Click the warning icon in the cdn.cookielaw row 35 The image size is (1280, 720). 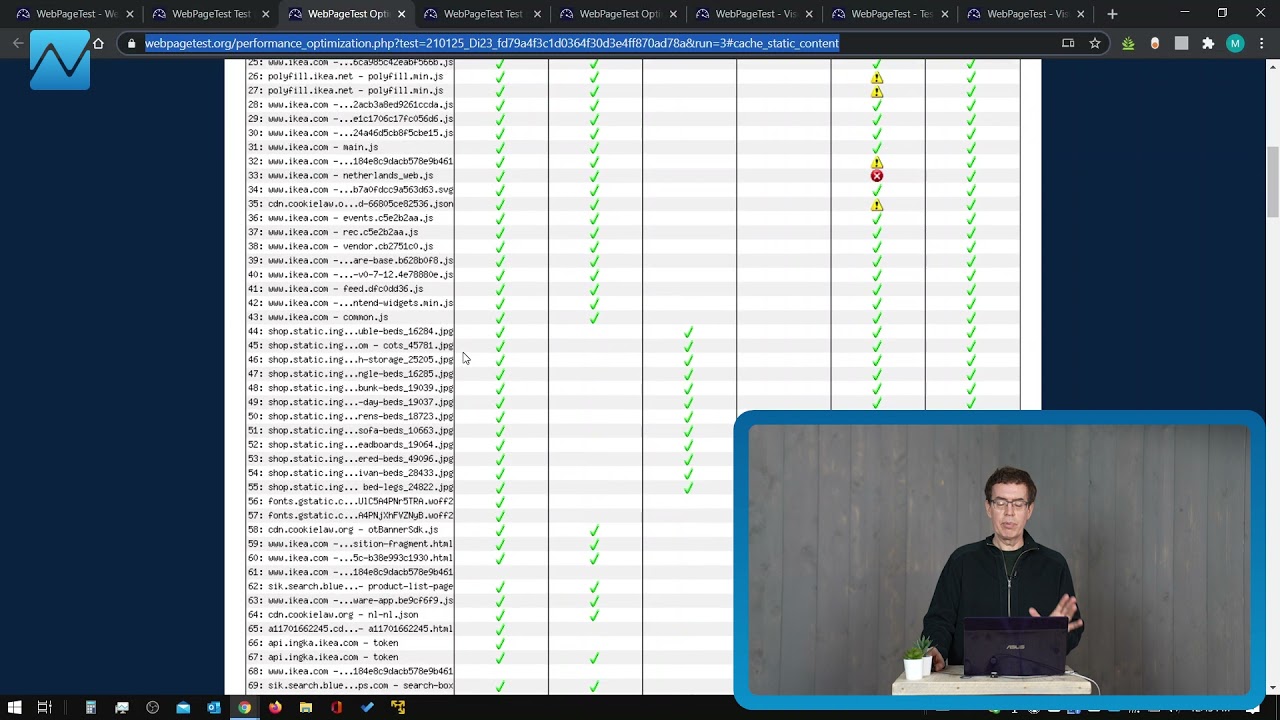[x=876, y=205]
